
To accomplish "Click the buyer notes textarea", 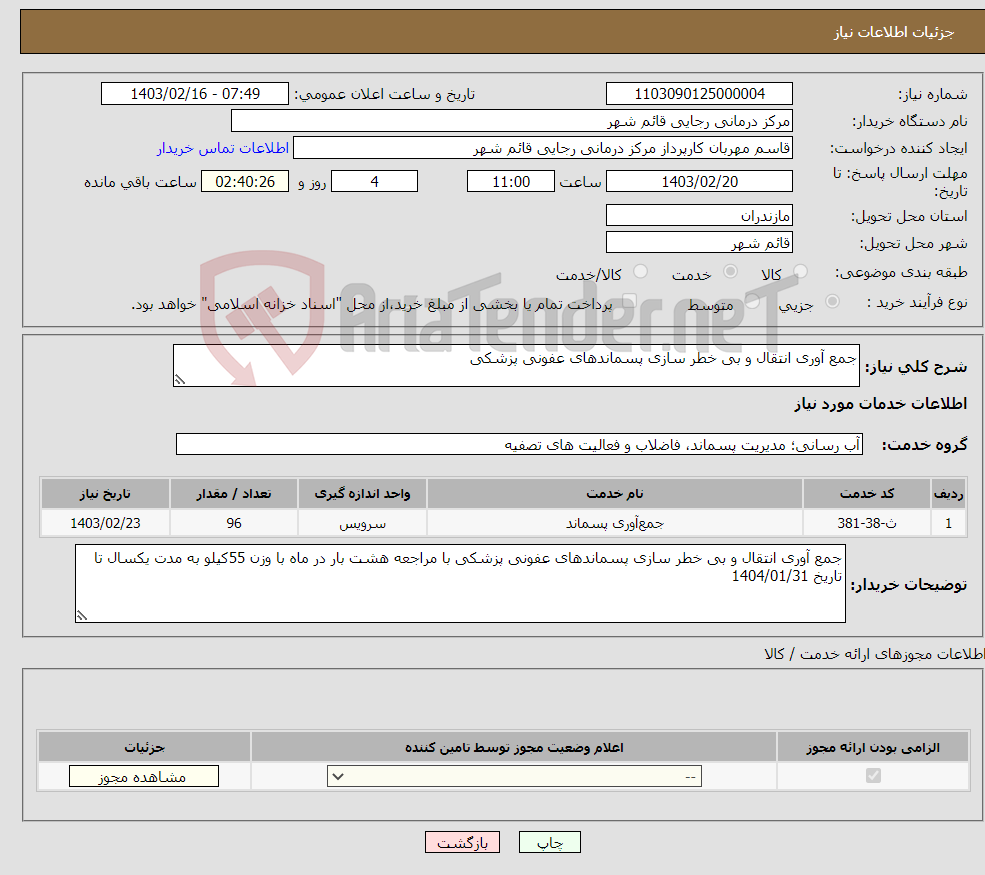I will tap(460, 584).
